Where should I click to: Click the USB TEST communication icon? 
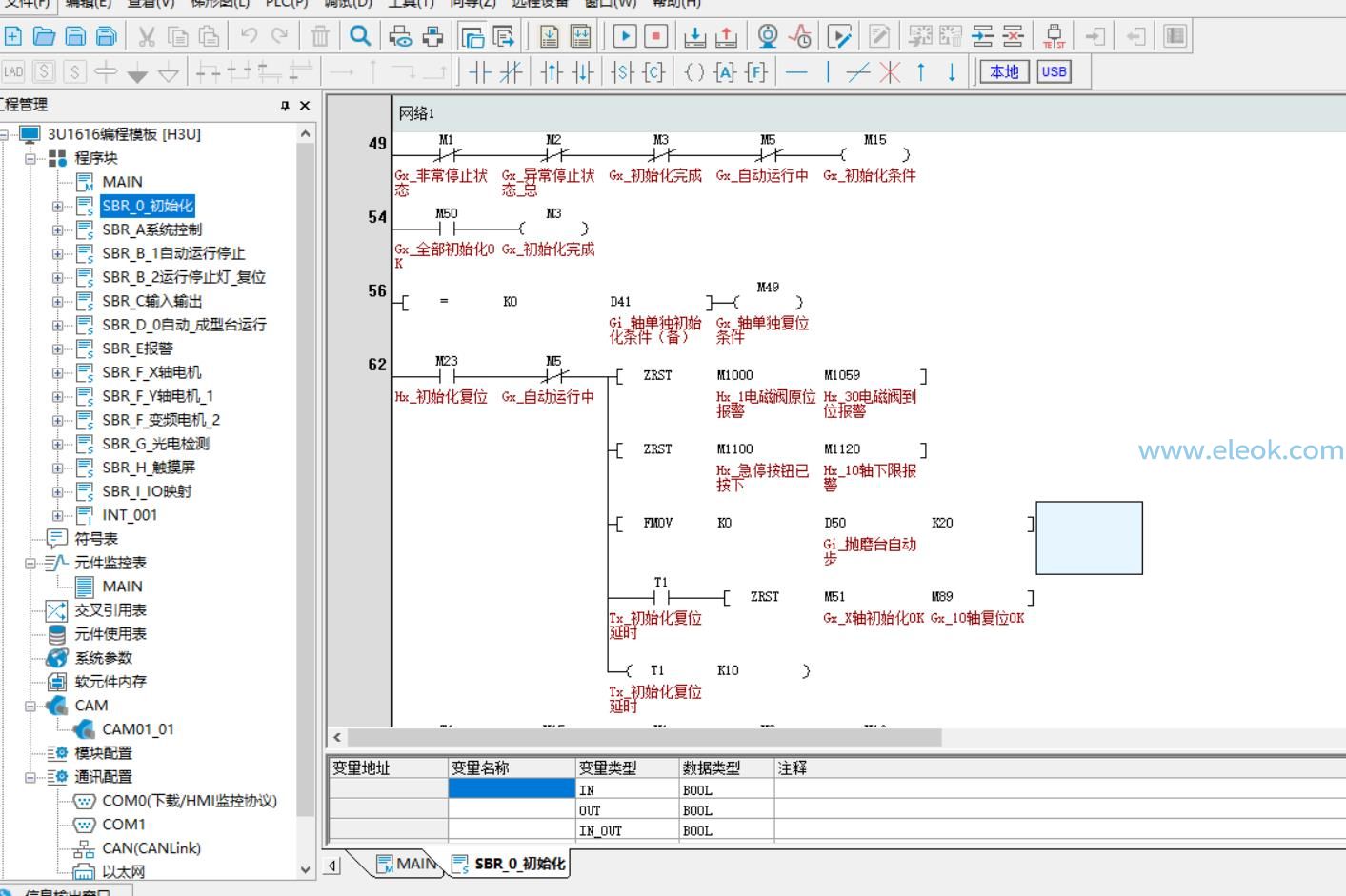1054,36
